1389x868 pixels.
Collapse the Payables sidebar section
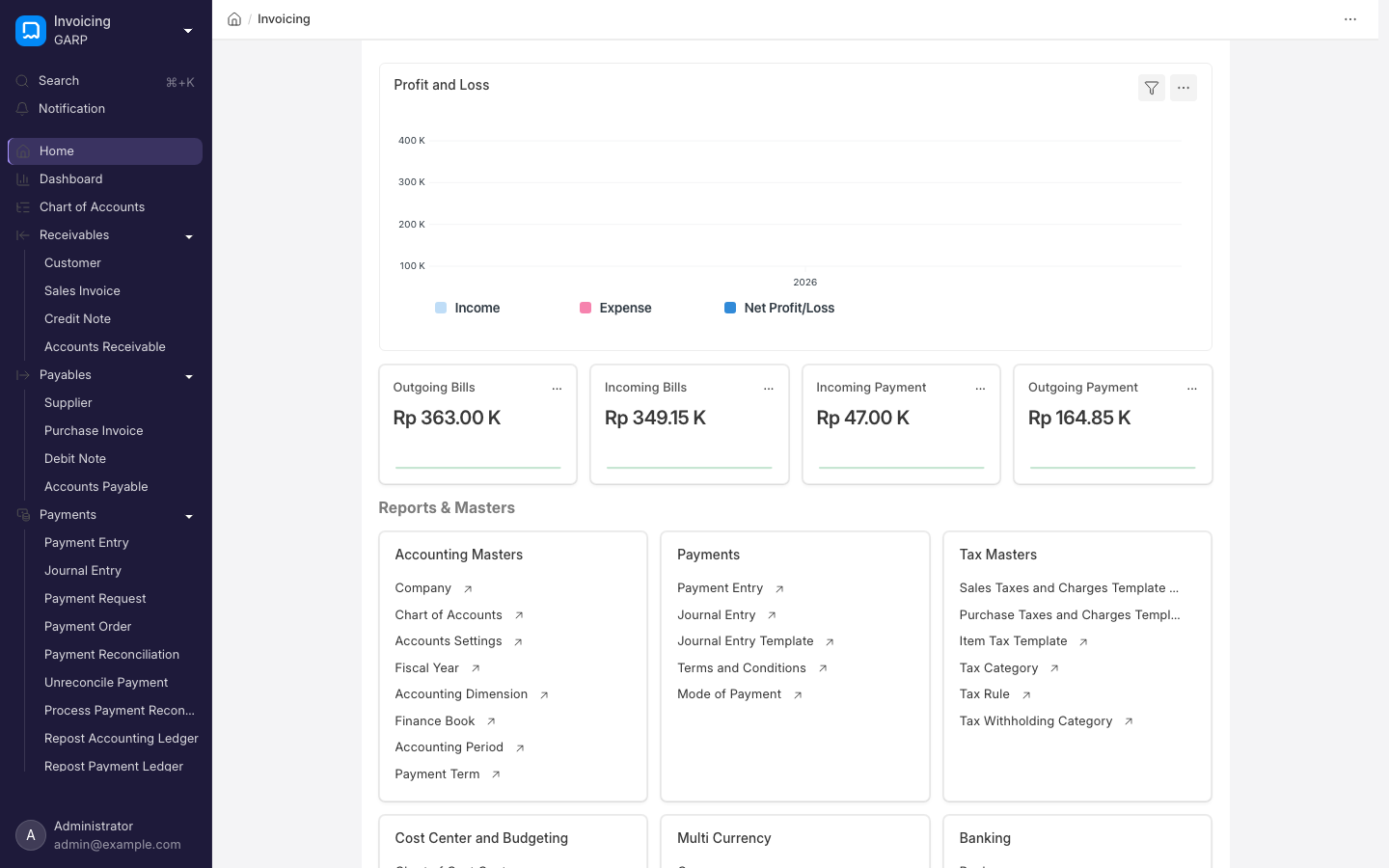pyautogui.click(x=189, y=377)
